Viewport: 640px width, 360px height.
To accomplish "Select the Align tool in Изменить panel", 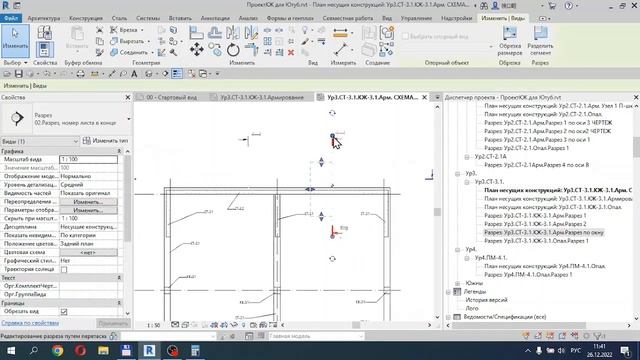I will click(196, 33).
